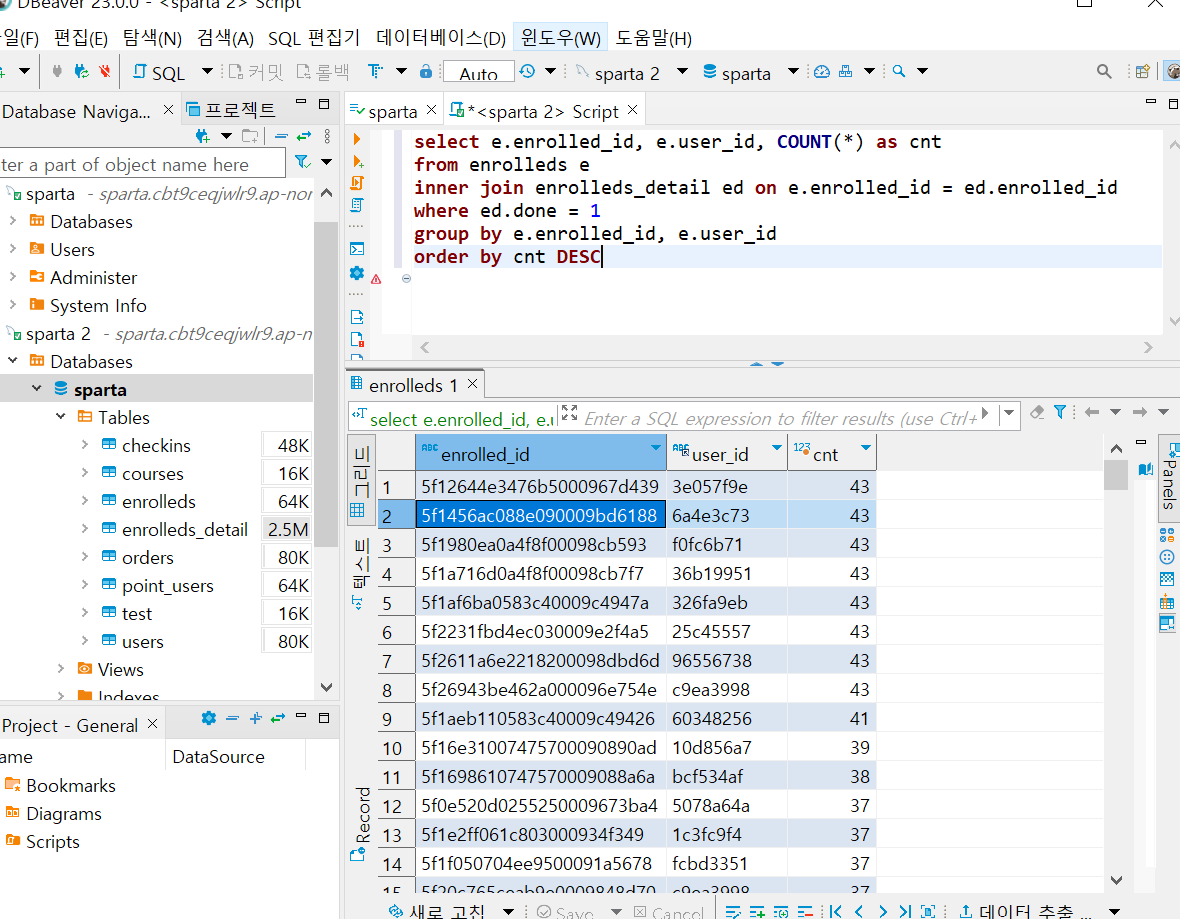Open a new SQL script editor
Screen dimensions: 1180x919
pyautogui.click(x=158, y=72)
